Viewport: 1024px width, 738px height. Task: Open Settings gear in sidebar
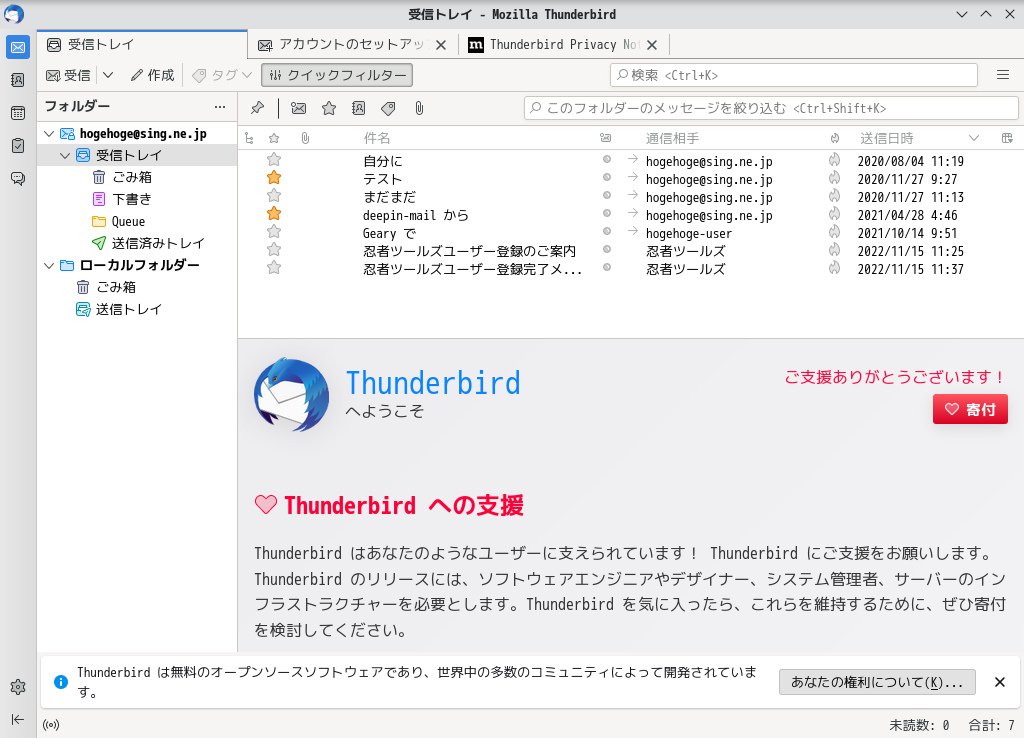[18, 686]
